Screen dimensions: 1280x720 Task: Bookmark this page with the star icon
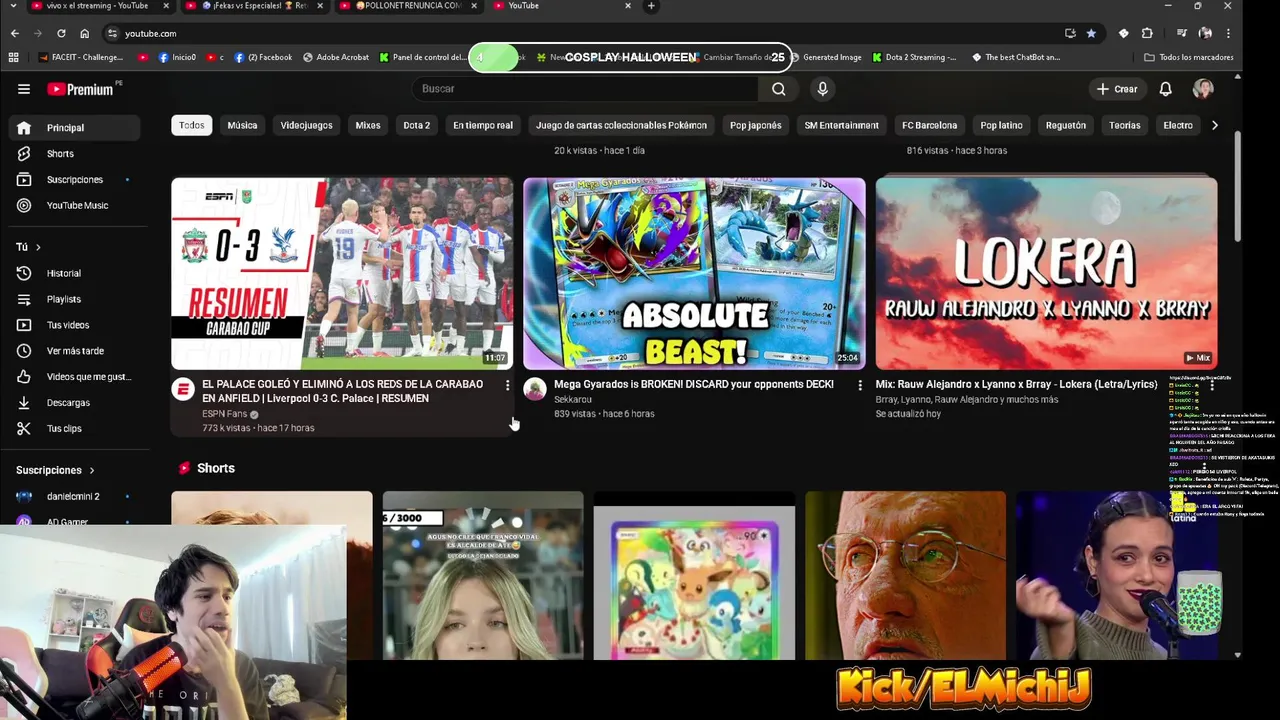click(x=1090, y=33)
